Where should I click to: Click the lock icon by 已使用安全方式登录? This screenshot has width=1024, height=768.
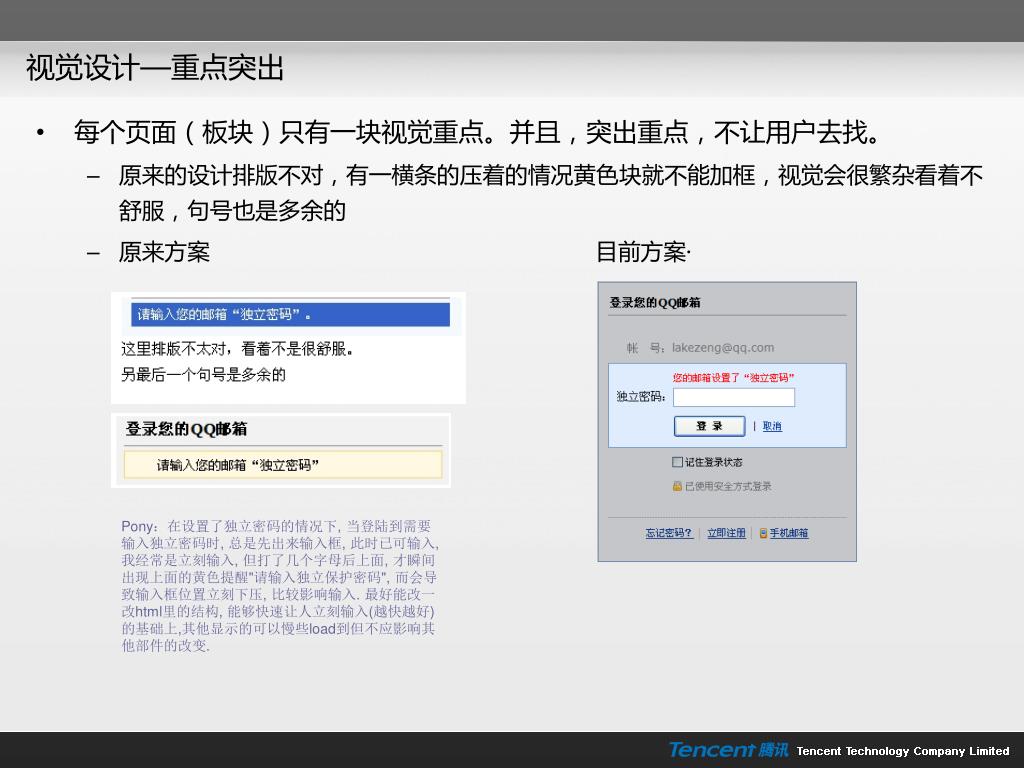pyautogui.click(x=677, y=486)
